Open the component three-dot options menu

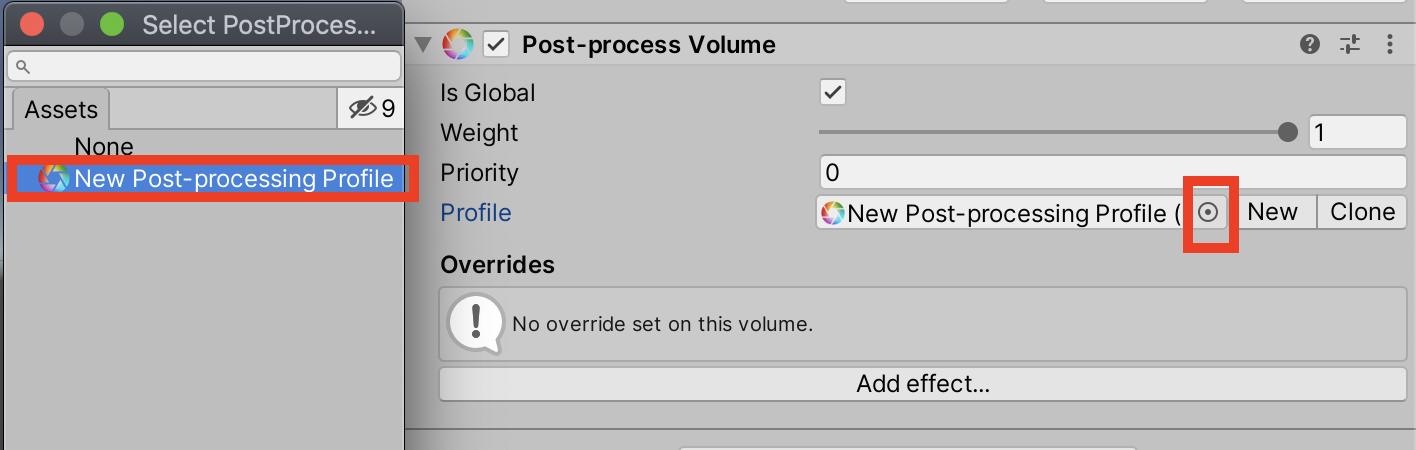point(1390,44)
